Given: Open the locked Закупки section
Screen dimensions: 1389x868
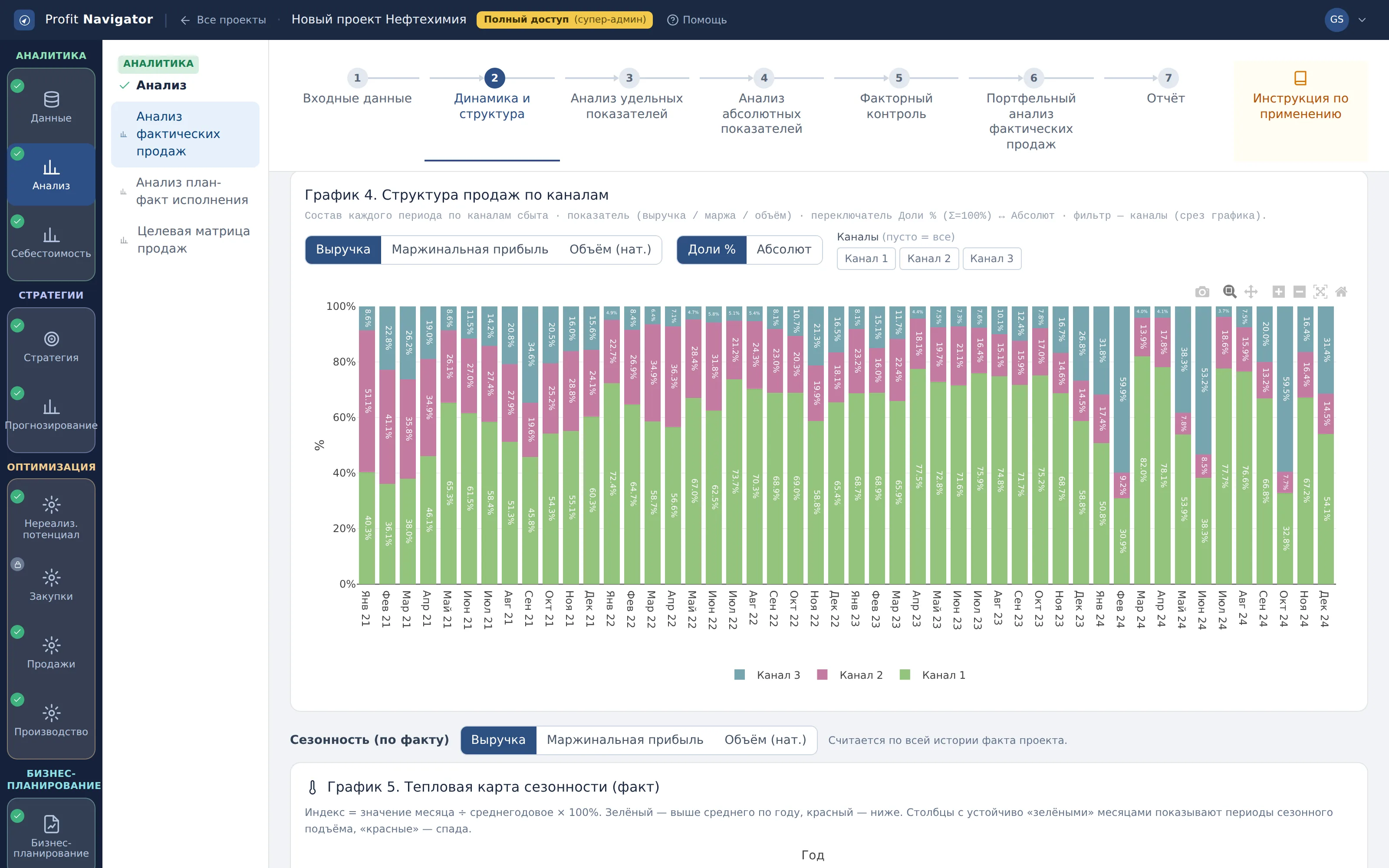Looking at the screenshot, I should click(x=51, y=585).
